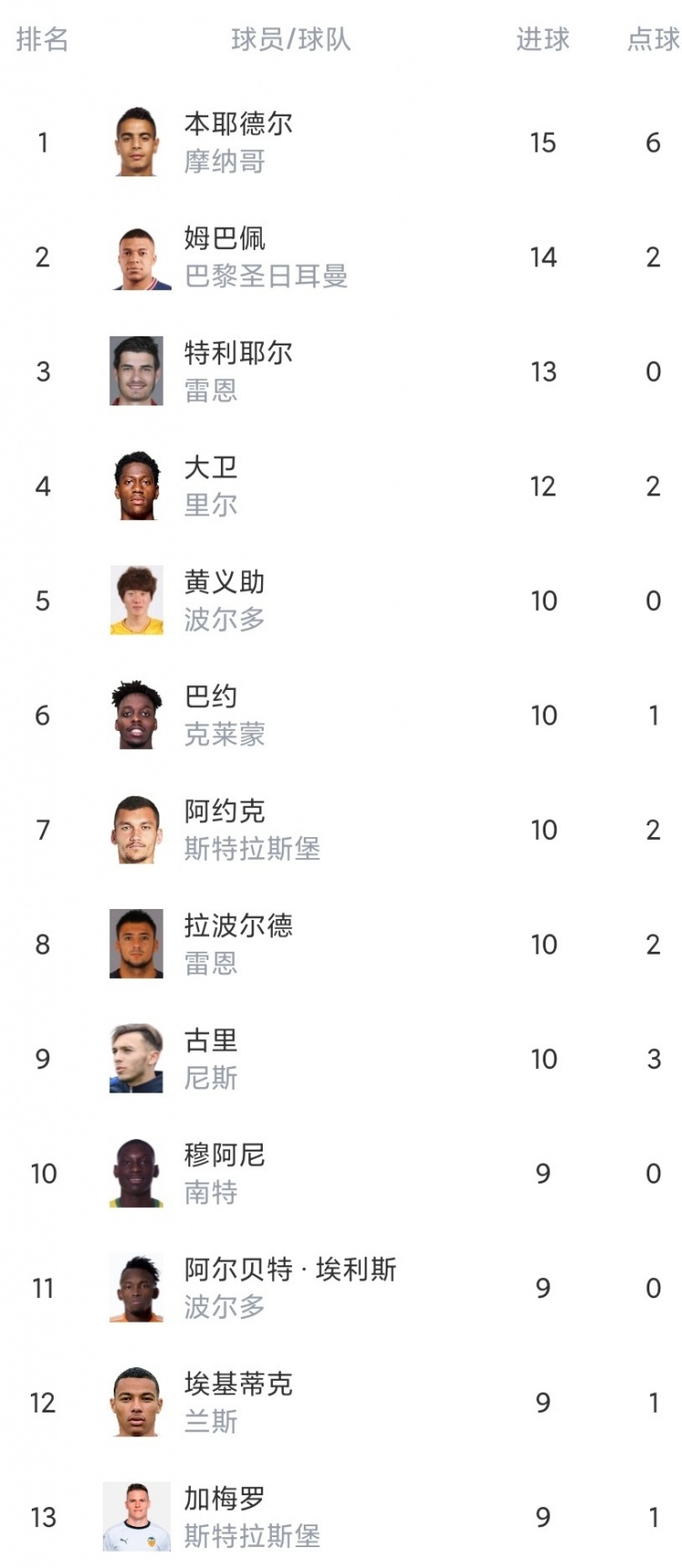This screenshot has width=682, height=1568.
Task: Tap 古里's profile photo
Action: 136,1058
